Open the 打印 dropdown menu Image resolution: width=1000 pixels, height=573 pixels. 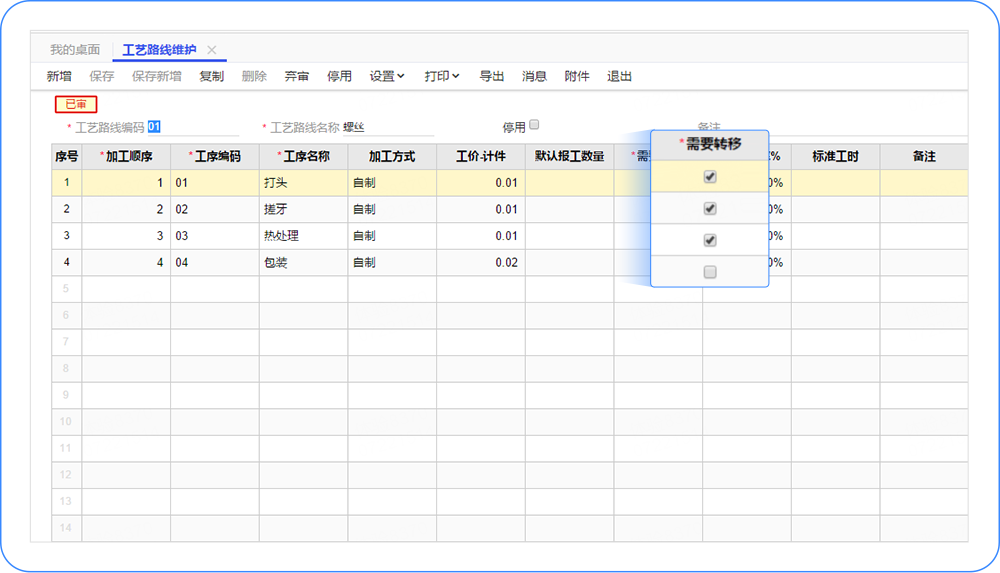[x=441, y=77]
